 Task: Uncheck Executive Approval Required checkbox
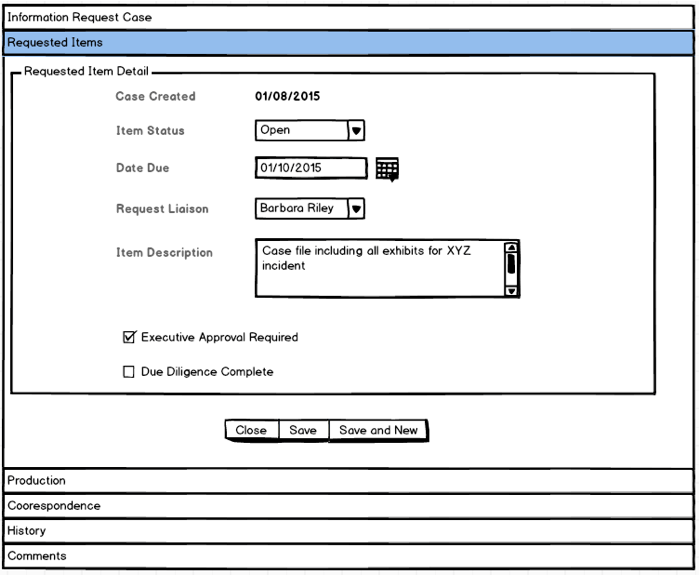point(128,337)
